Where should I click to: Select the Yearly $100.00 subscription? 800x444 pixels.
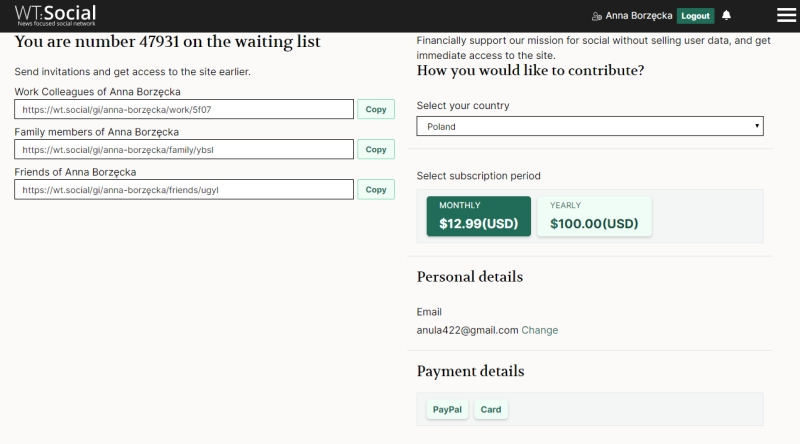pos(594,216)
